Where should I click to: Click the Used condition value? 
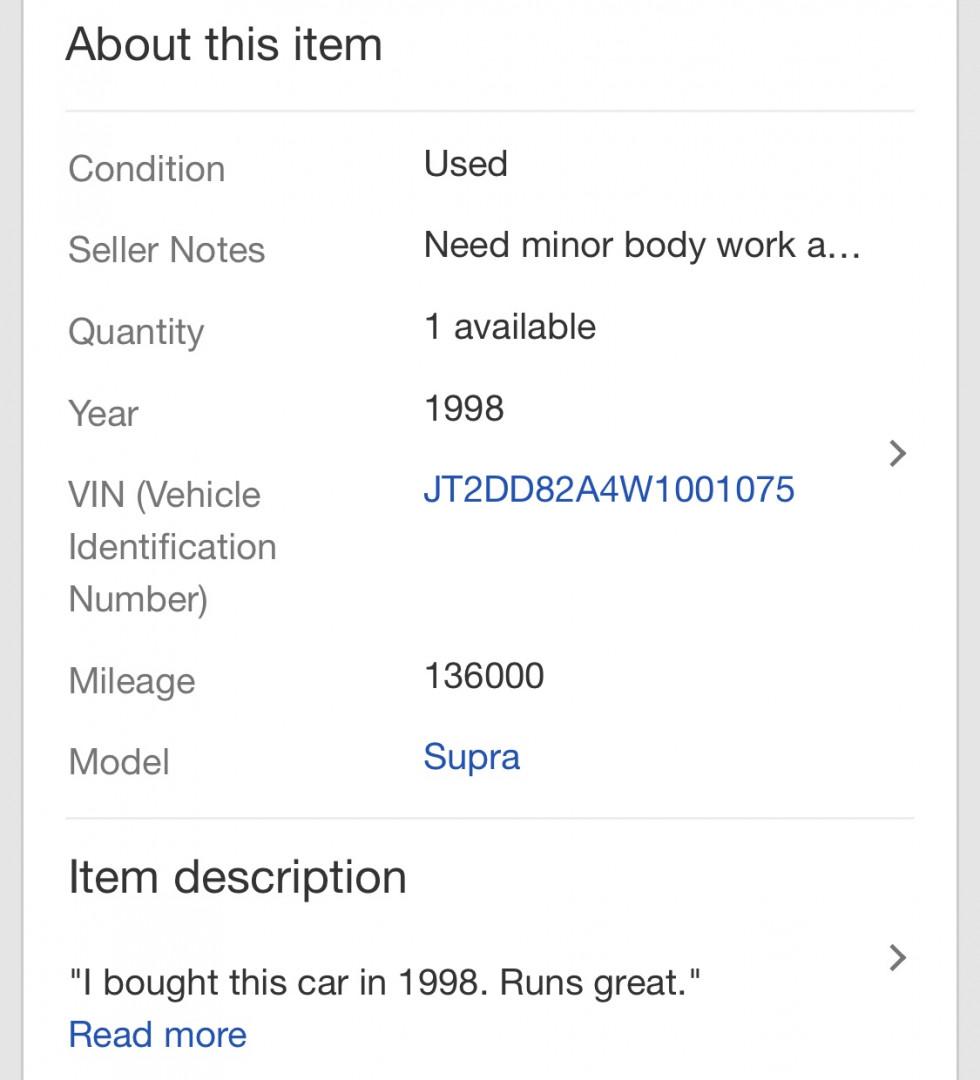click(x=465, y=164)
